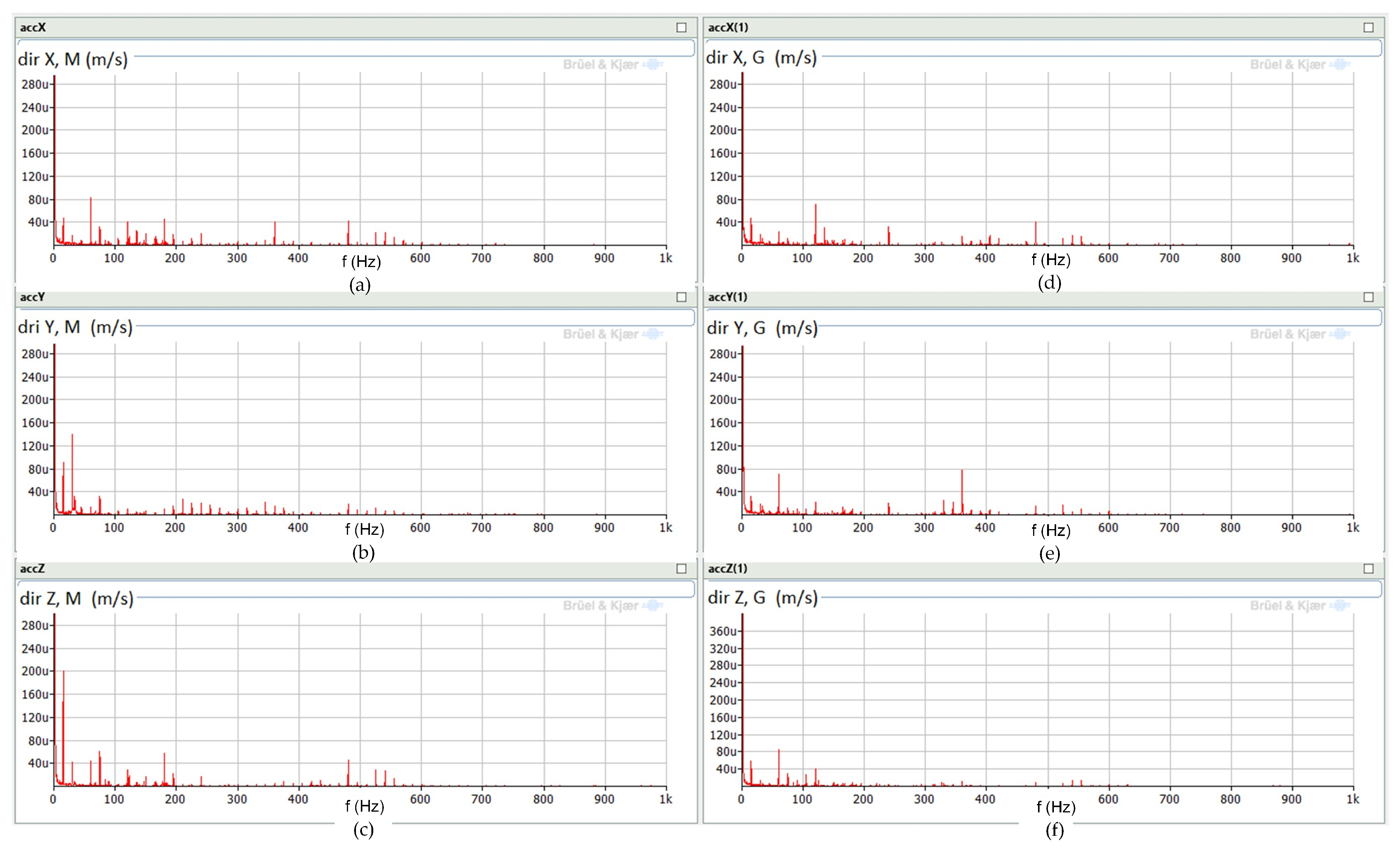Maximize the accY panel via square icon
Viewport: 1400px width, 852px height.
pyautogui.click(x=681, y=297)
